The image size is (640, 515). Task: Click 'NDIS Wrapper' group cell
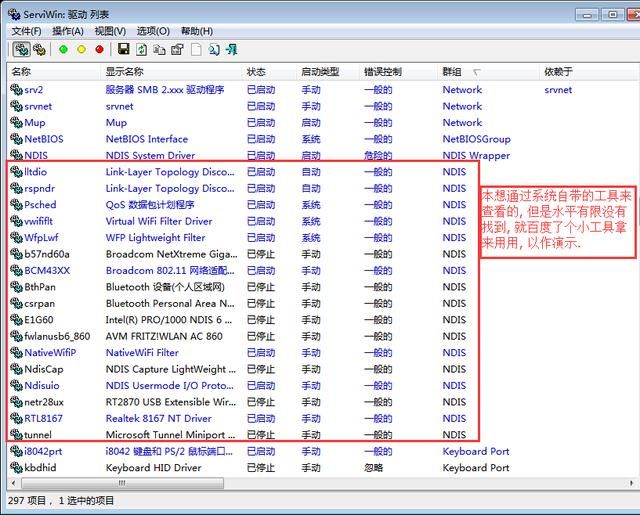pos(476,155)
